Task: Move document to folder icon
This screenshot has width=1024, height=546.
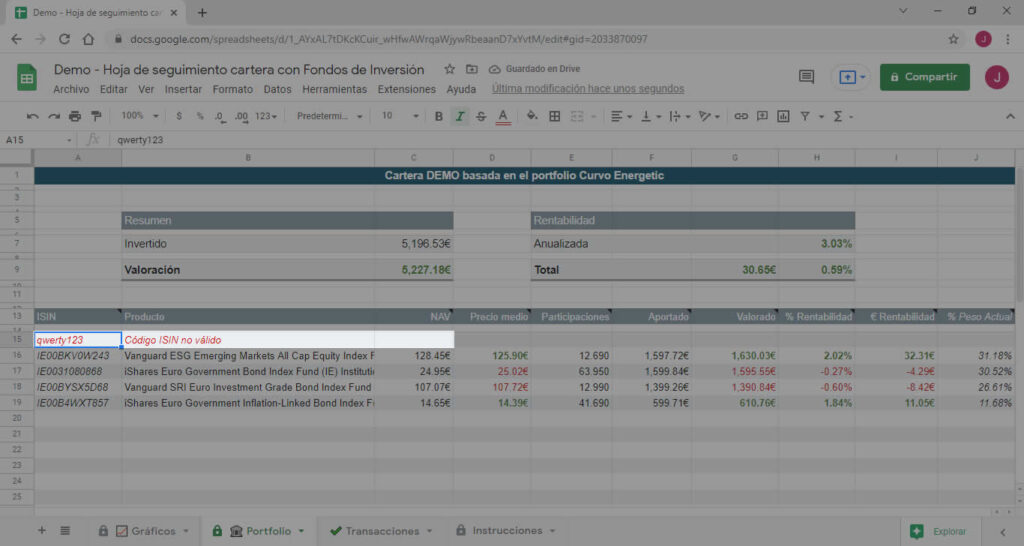Action: [x=472, y=69]
